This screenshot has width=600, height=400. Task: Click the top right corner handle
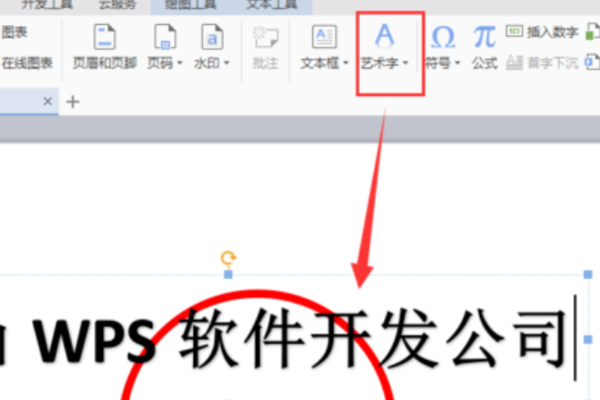(588, 274)
